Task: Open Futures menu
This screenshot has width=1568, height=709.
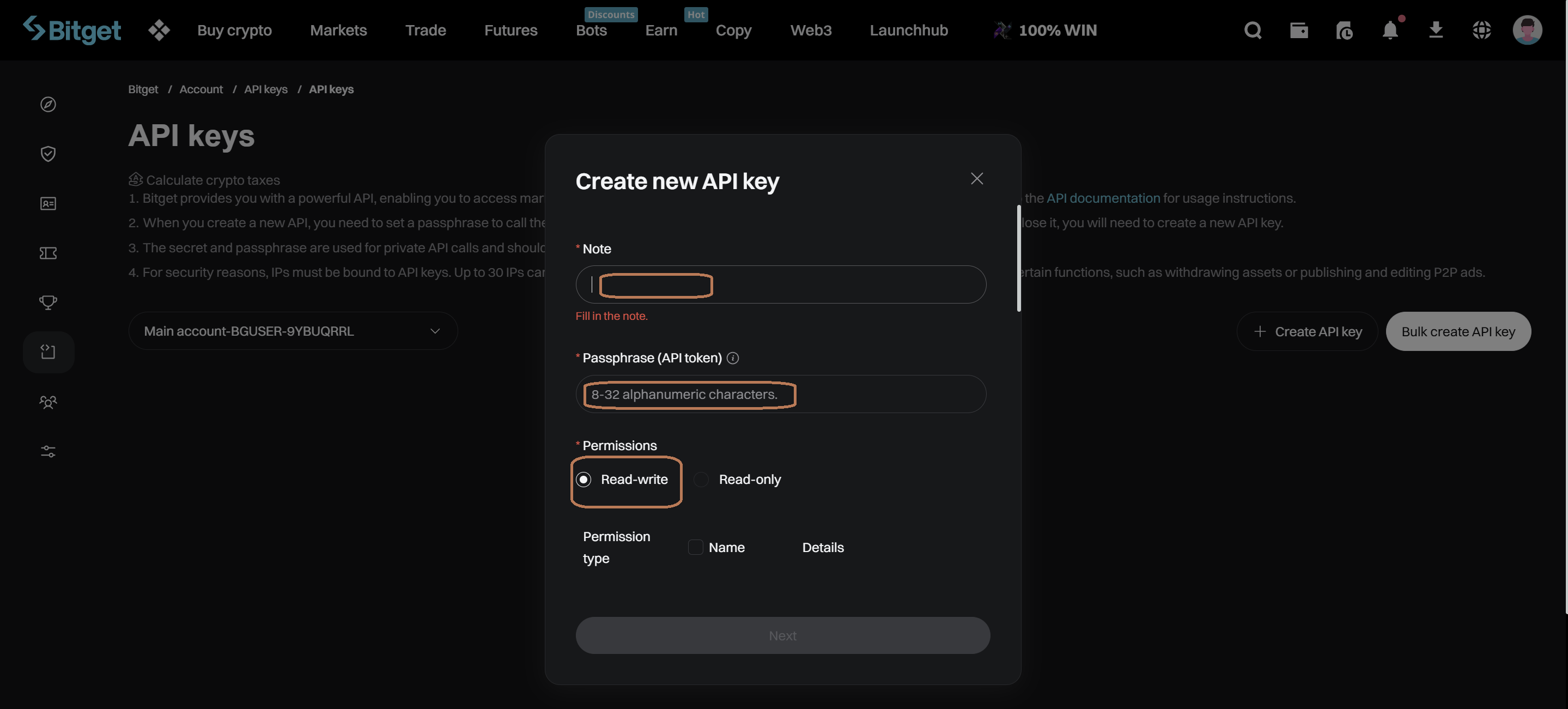Action: pyautogui.click(x=510, y=30)
